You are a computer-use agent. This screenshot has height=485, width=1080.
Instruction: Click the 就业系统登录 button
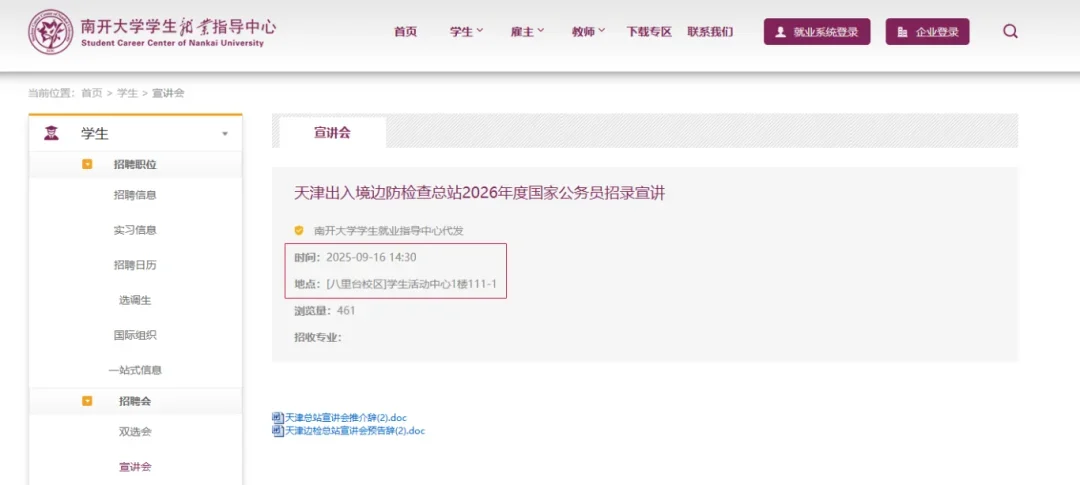click(x=817, y=32)
